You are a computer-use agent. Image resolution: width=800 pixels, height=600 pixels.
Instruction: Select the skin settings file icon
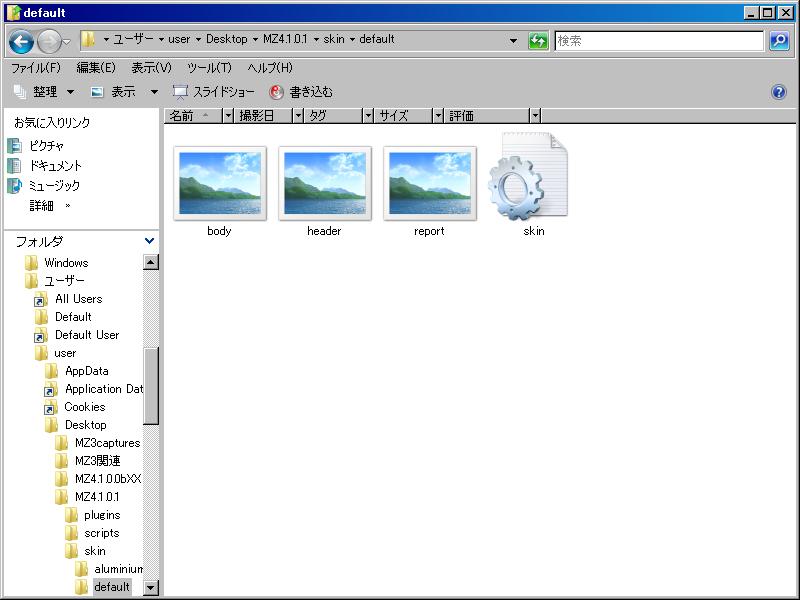[528, 178]
